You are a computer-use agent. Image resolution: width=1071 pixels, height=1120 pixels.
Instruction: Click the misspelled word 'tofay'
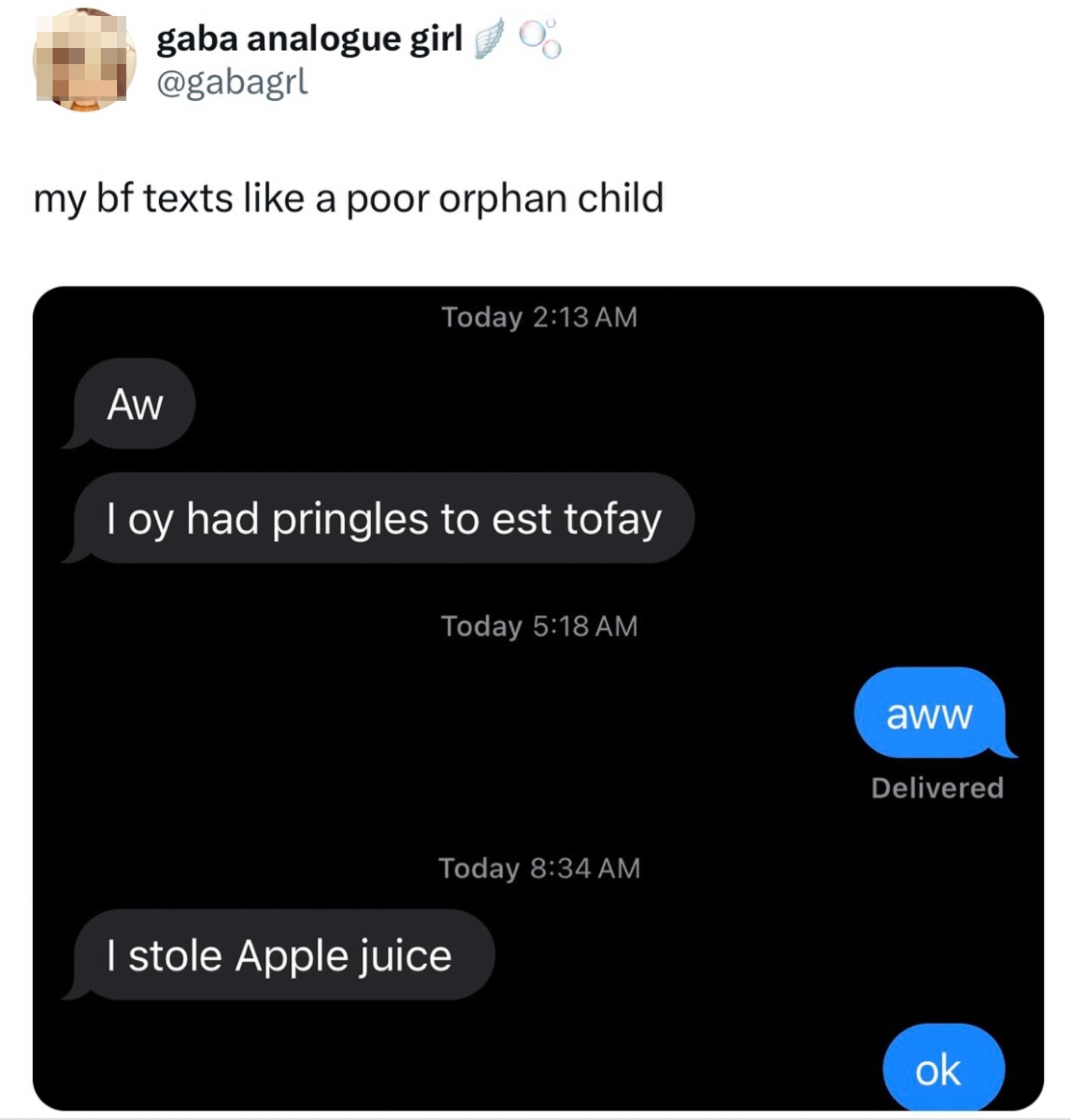pos(612,520)
